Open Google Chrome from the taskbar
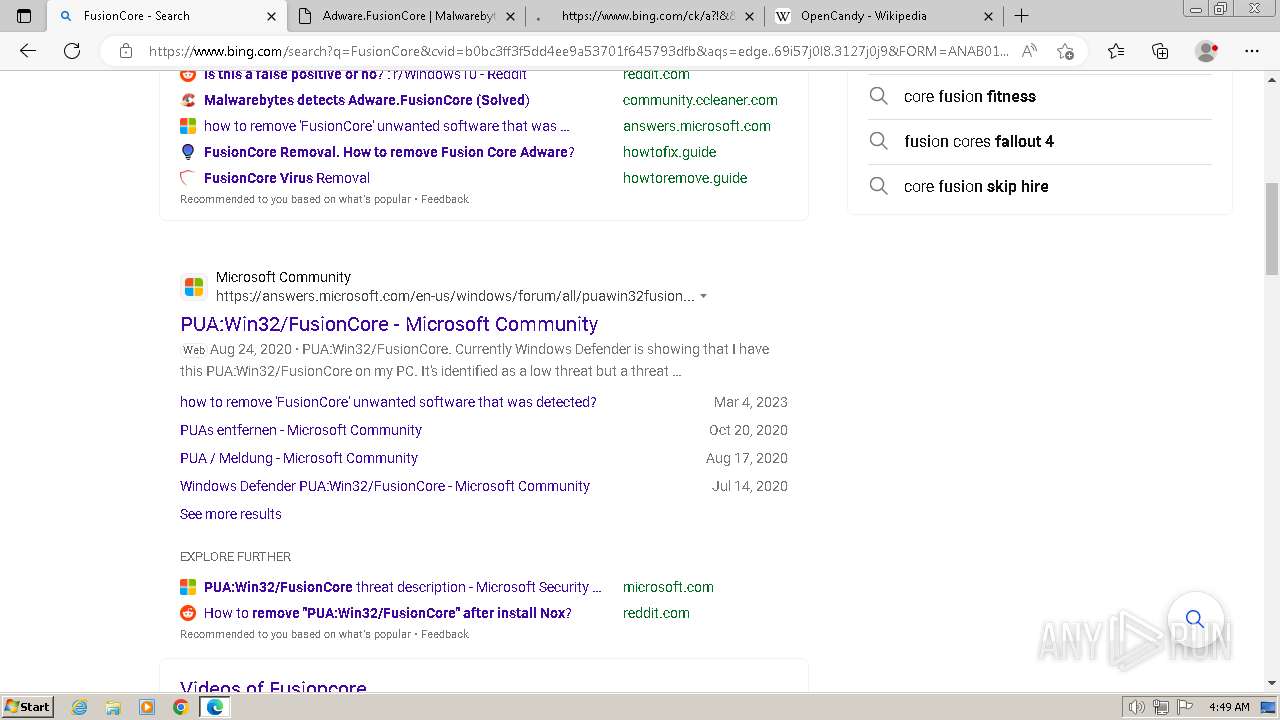The height and width of the screenshot is (720, 1280). (x=180, y=707)
